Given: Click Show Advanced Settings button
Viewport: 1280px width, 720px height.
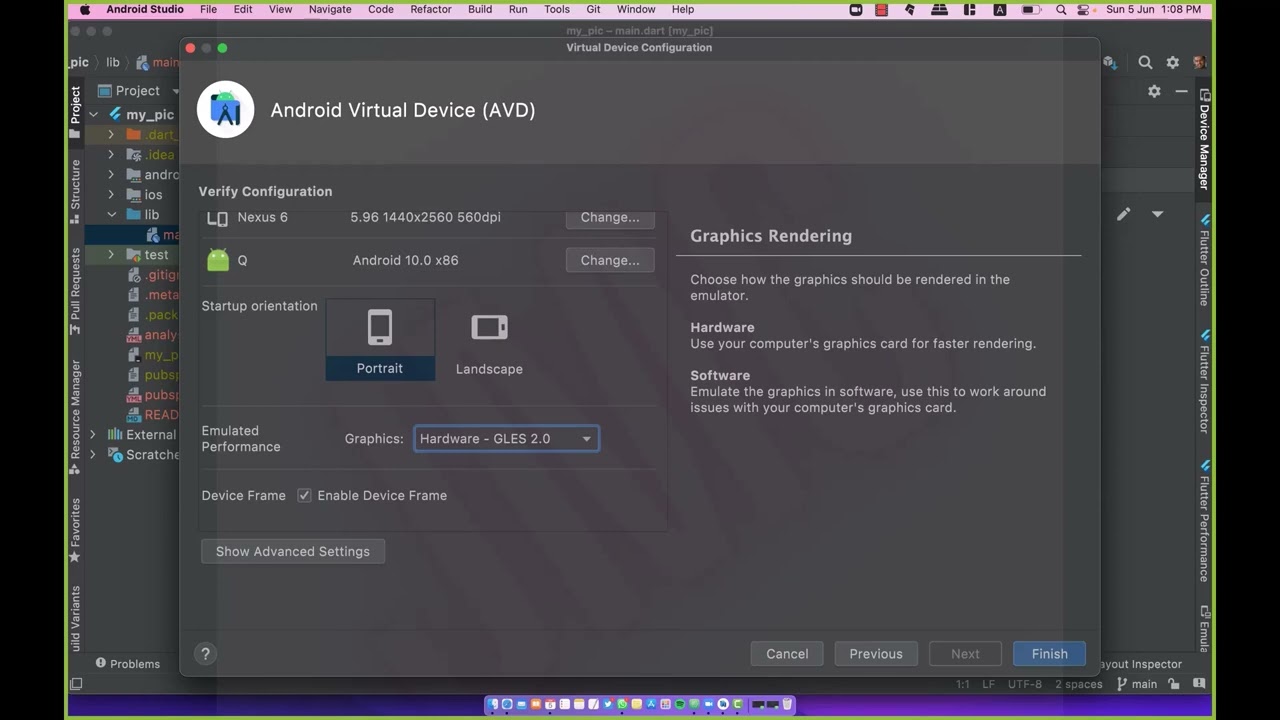Looking at the screenshot, I should coord(293,551).
